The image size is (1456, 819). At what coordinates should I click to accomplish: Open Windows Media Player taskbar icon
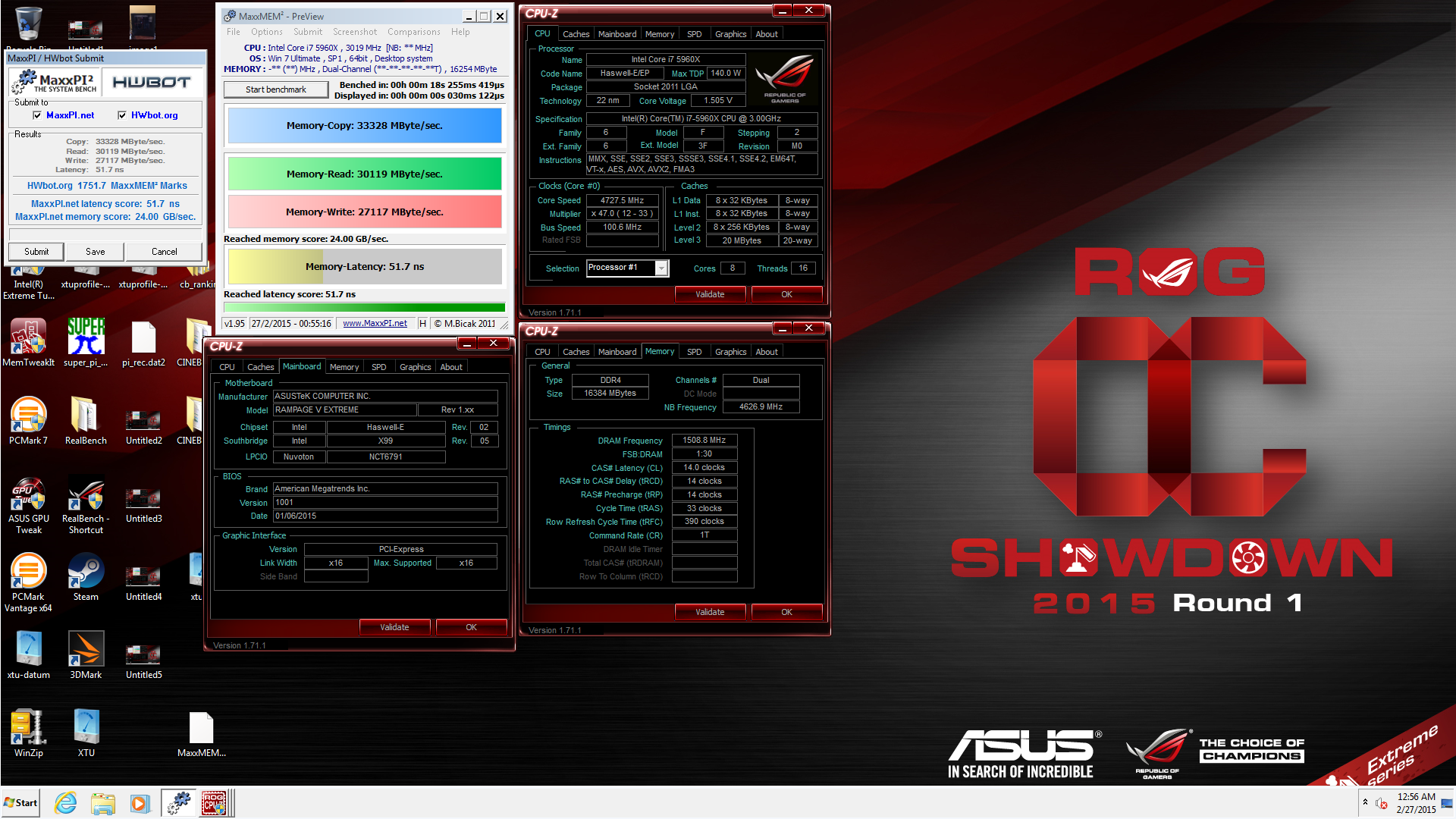(x=140, y=803)
